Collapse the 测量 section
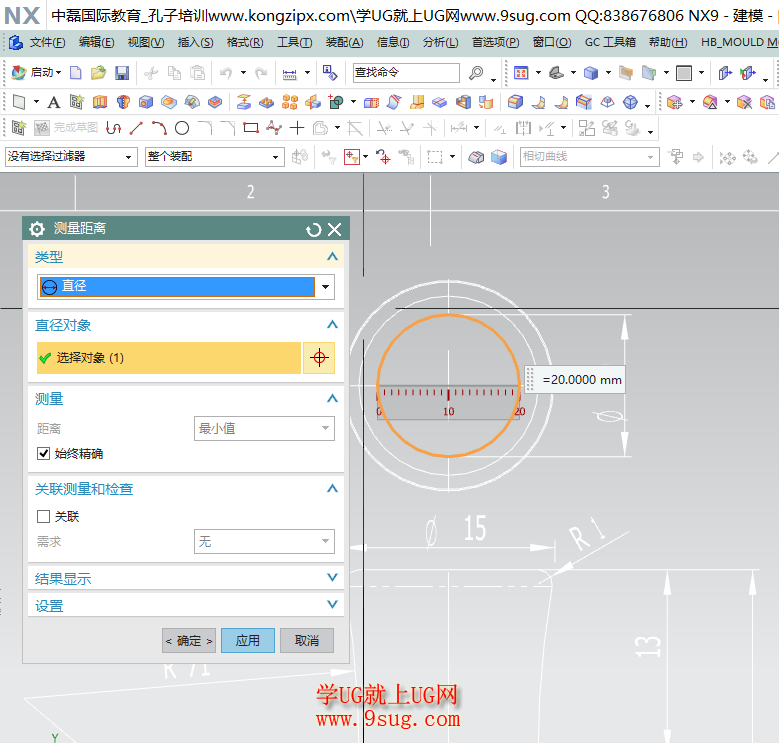Screen dimensions: 779x743 pyautogui.click(x=332, y=398)
